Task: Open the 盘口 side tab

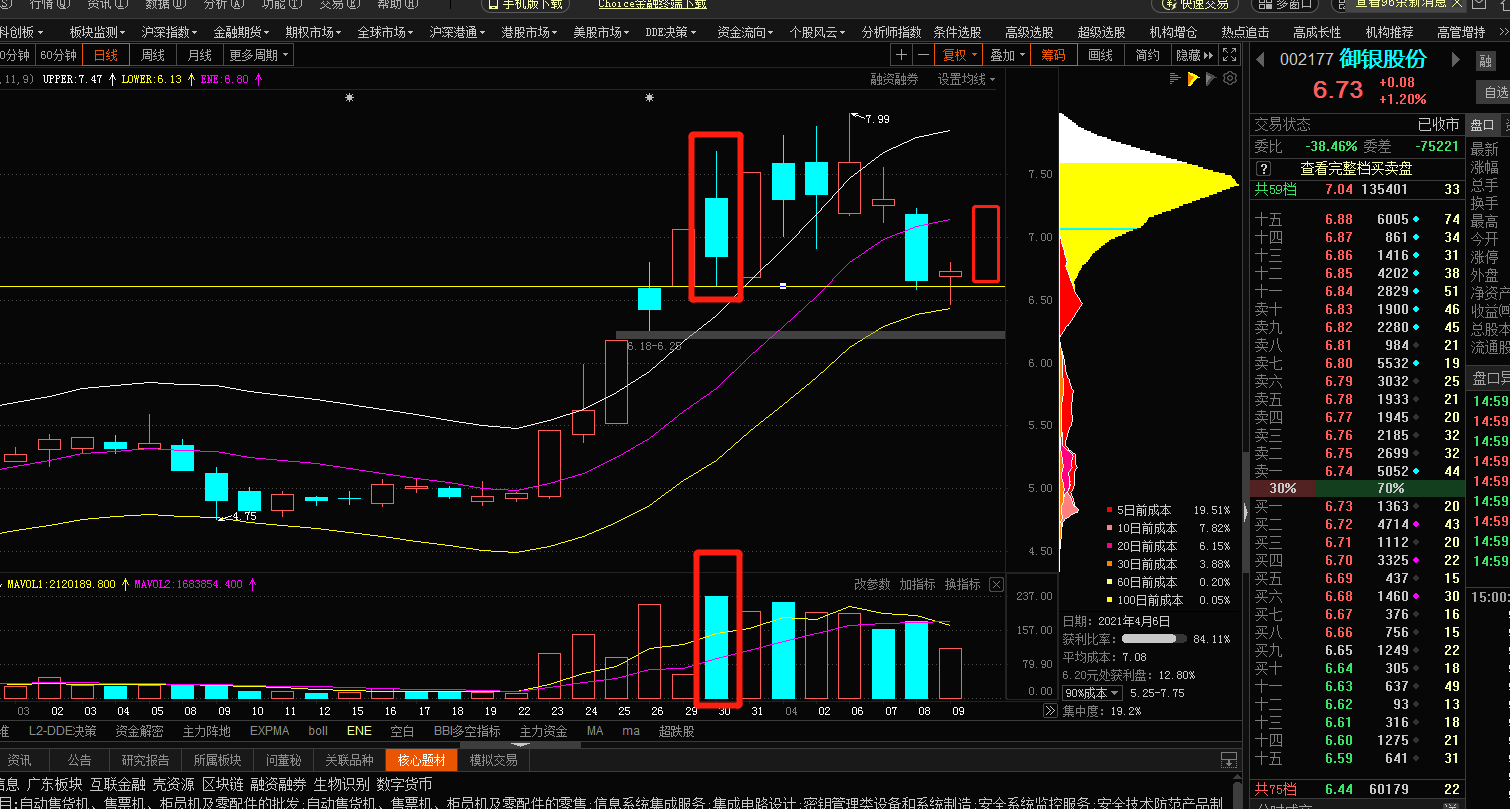Action: [1482, 126]
